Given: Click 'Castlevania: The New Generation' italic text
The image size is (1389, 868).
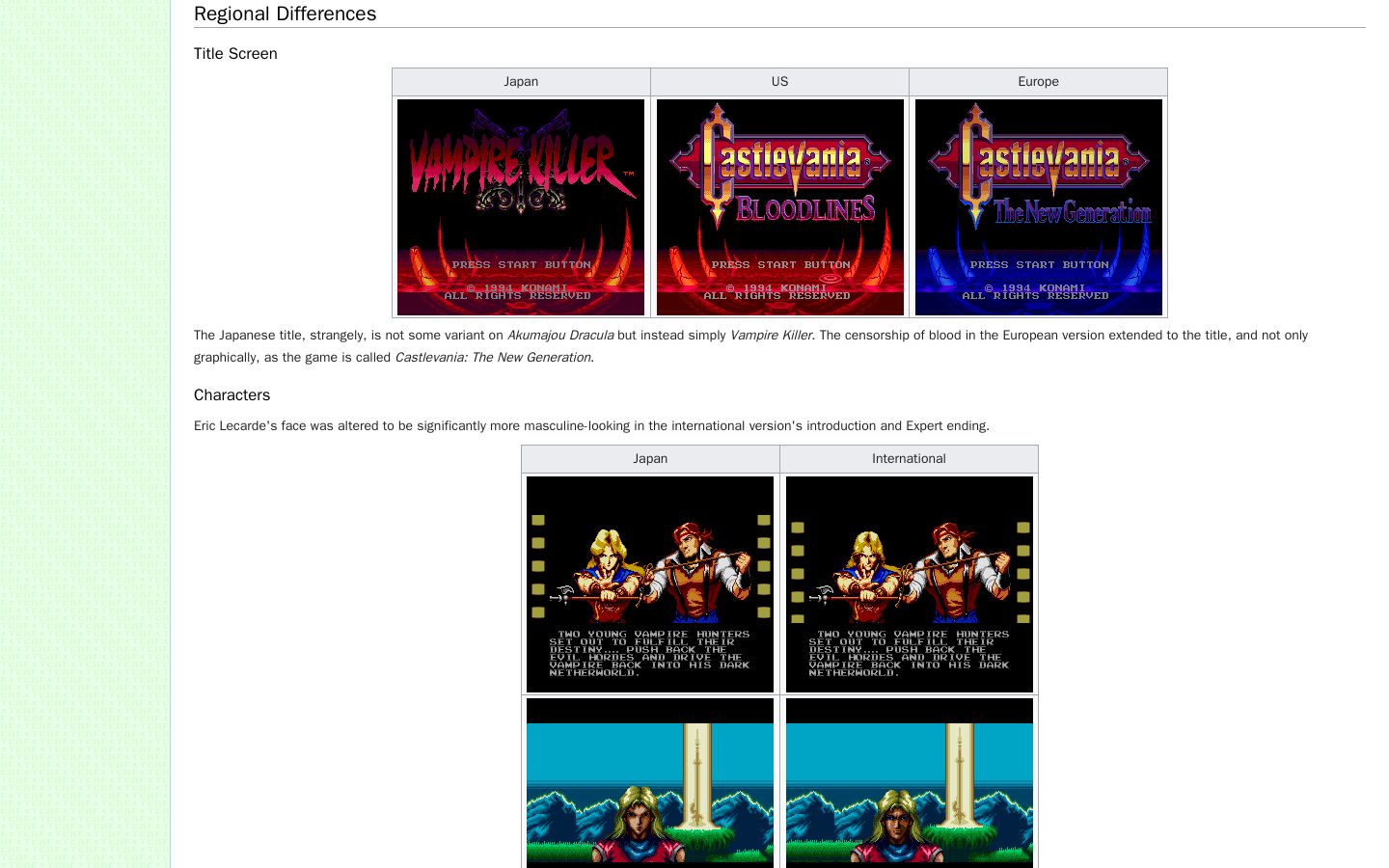Looking at the screenshot, I should pyautogui.click(x=492, y=358).
